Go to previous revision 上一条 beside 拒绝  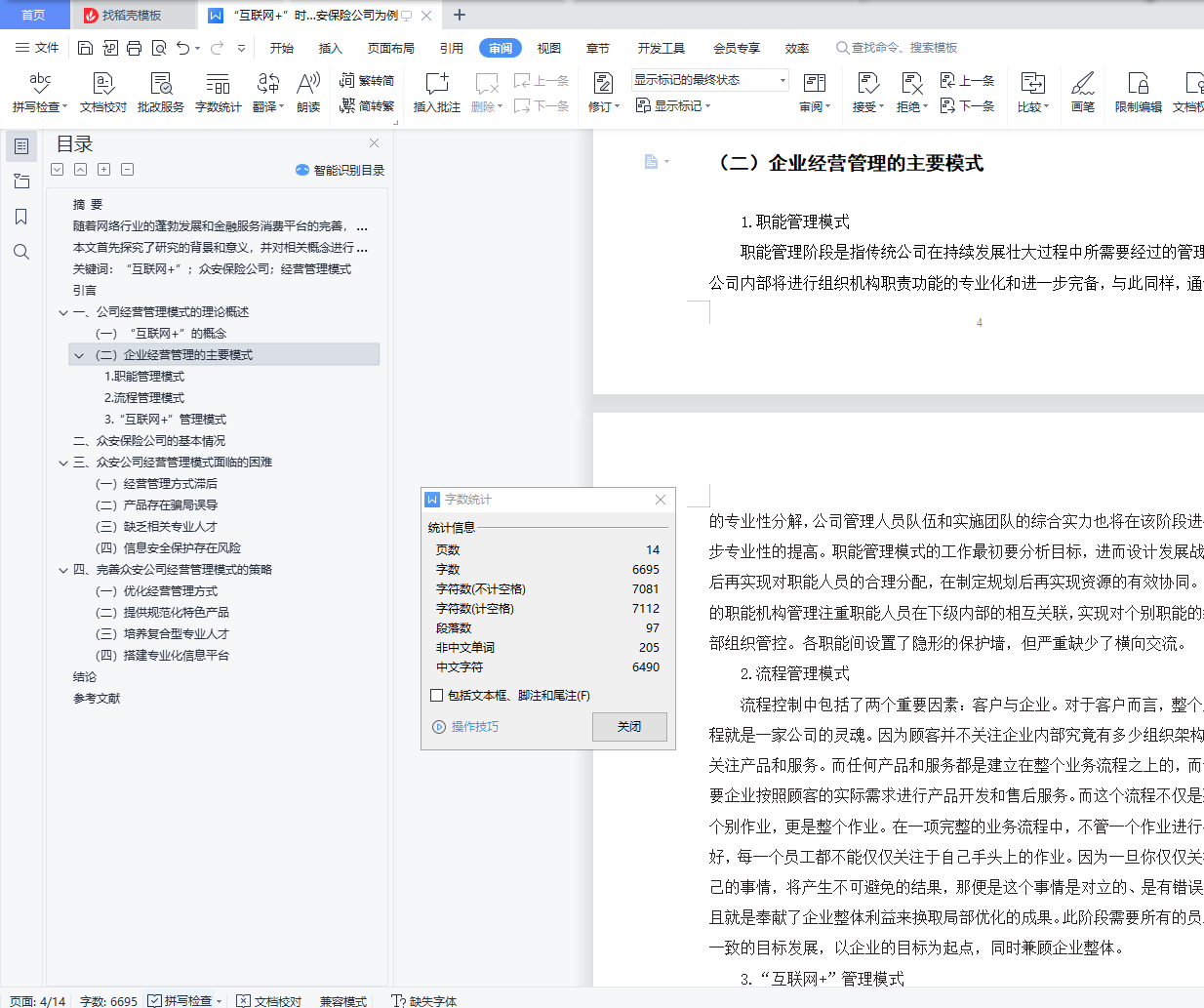pyautogui.click(x=967, y=80)
